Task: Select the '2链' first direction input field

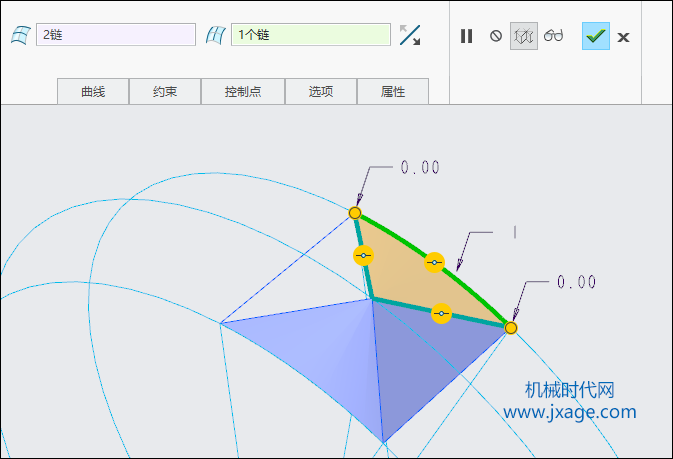Action: click(116, 35)
